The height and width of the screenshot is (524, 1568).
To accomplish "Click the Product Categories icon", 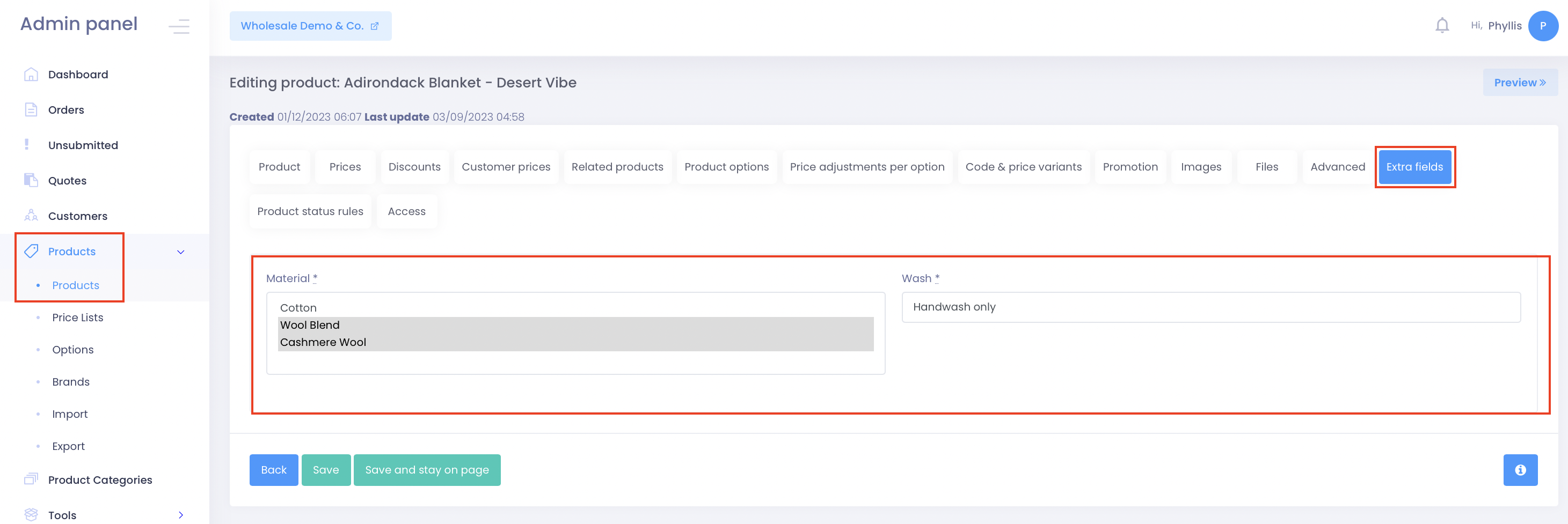I will pyautogui.click(x=31, y=479).
